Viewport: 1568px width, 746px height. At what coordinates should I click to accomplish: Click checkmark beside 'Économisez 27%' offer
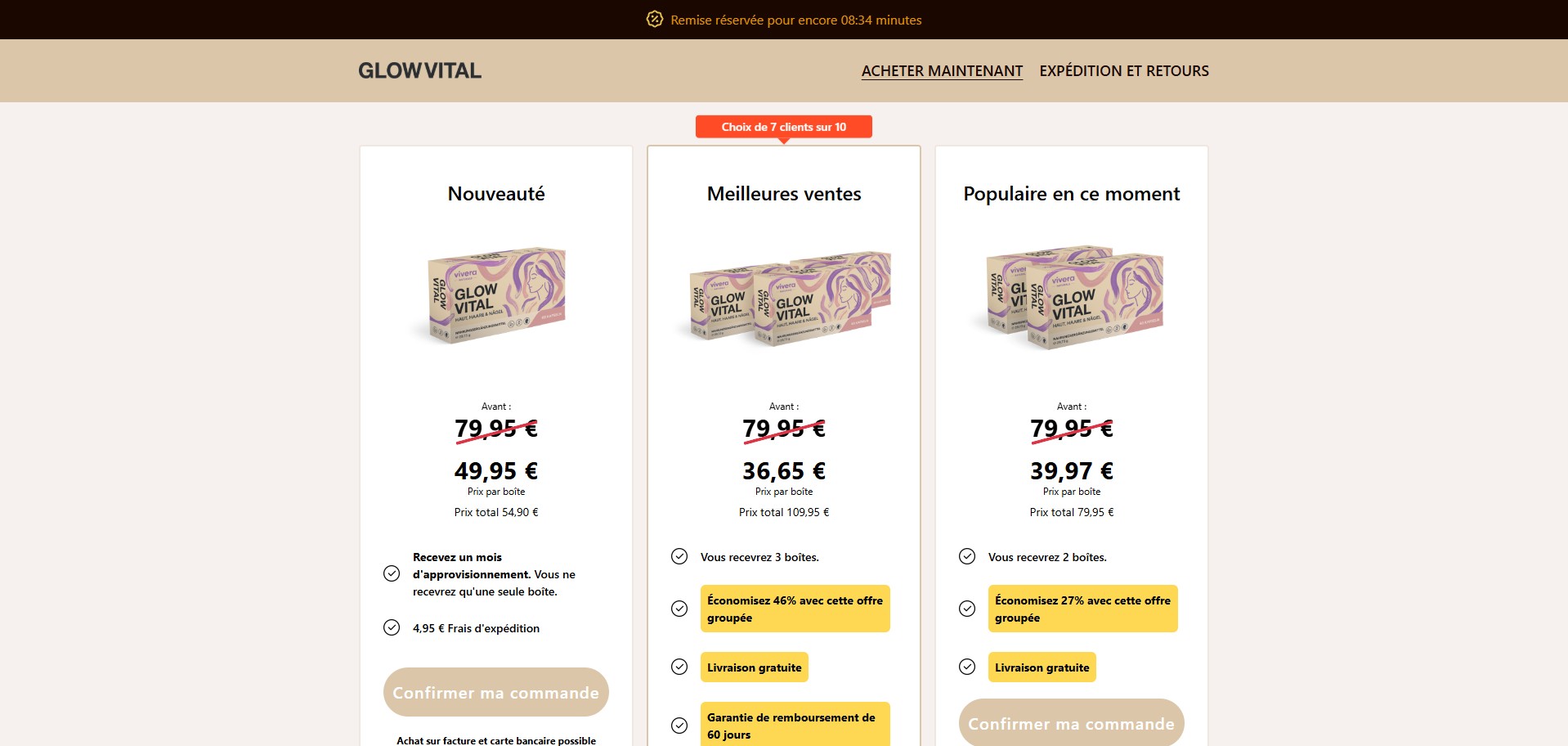point(967,609)
